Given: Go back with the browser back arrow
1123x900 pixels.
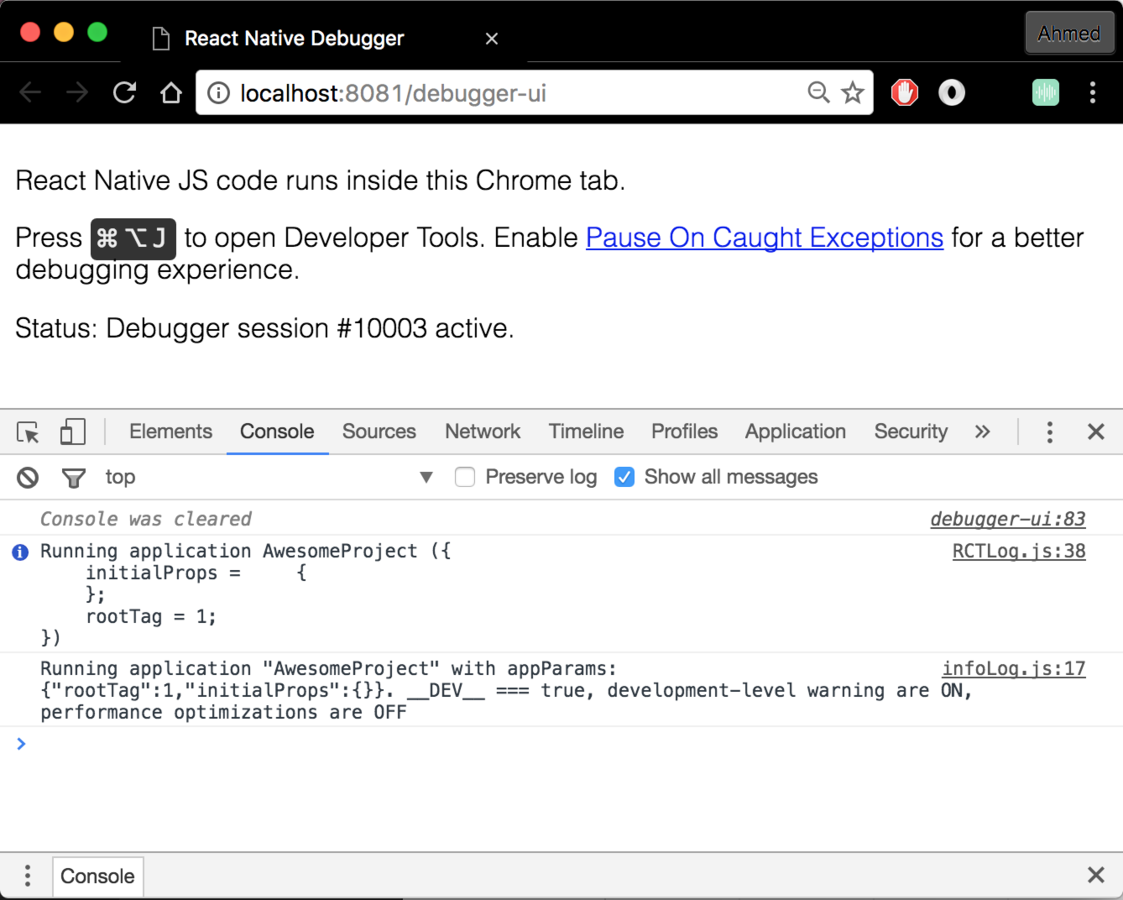Looking at the screenshot, I should pyautogui.click(x=30, y=92).
